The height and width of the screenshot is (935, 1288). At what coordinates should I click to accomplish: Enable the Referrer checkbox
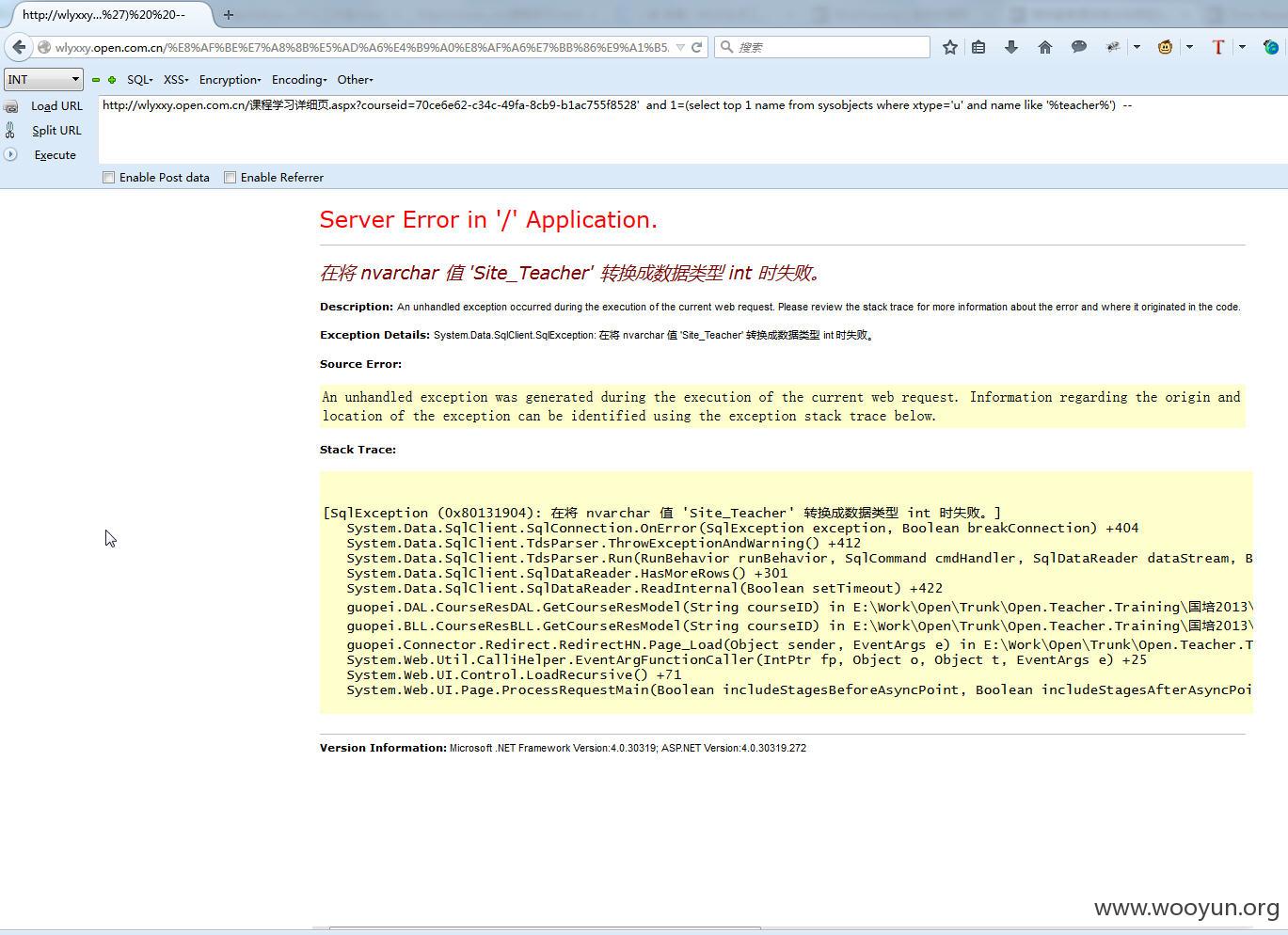click(x=230, y=177)
